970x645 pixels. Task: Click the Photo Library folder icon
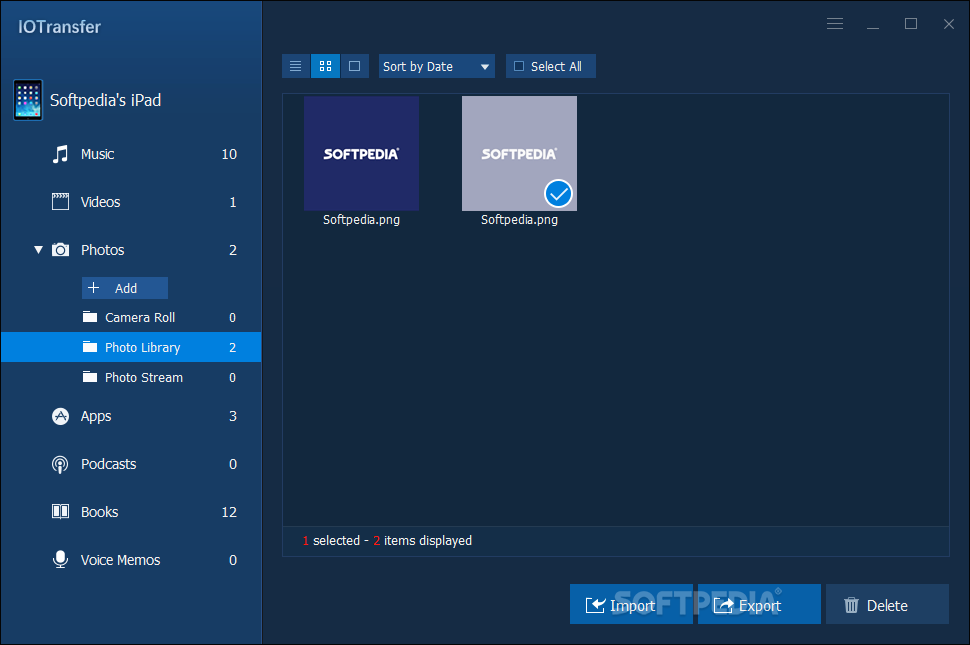tap(90, 347)
